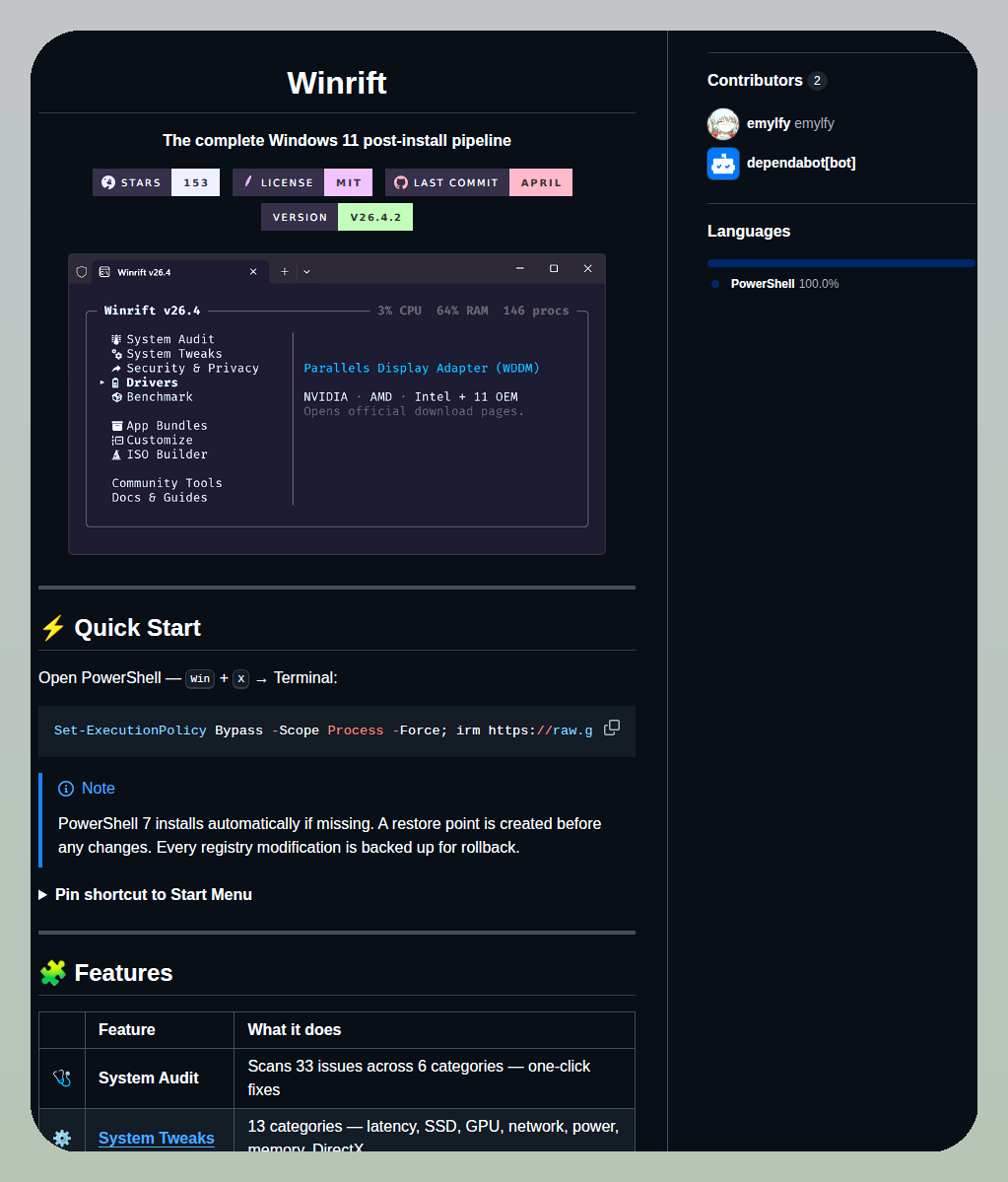Select ISO Builder in the Winrift menu
This screenshot has height=1182, width=1008.
point(159,453)
